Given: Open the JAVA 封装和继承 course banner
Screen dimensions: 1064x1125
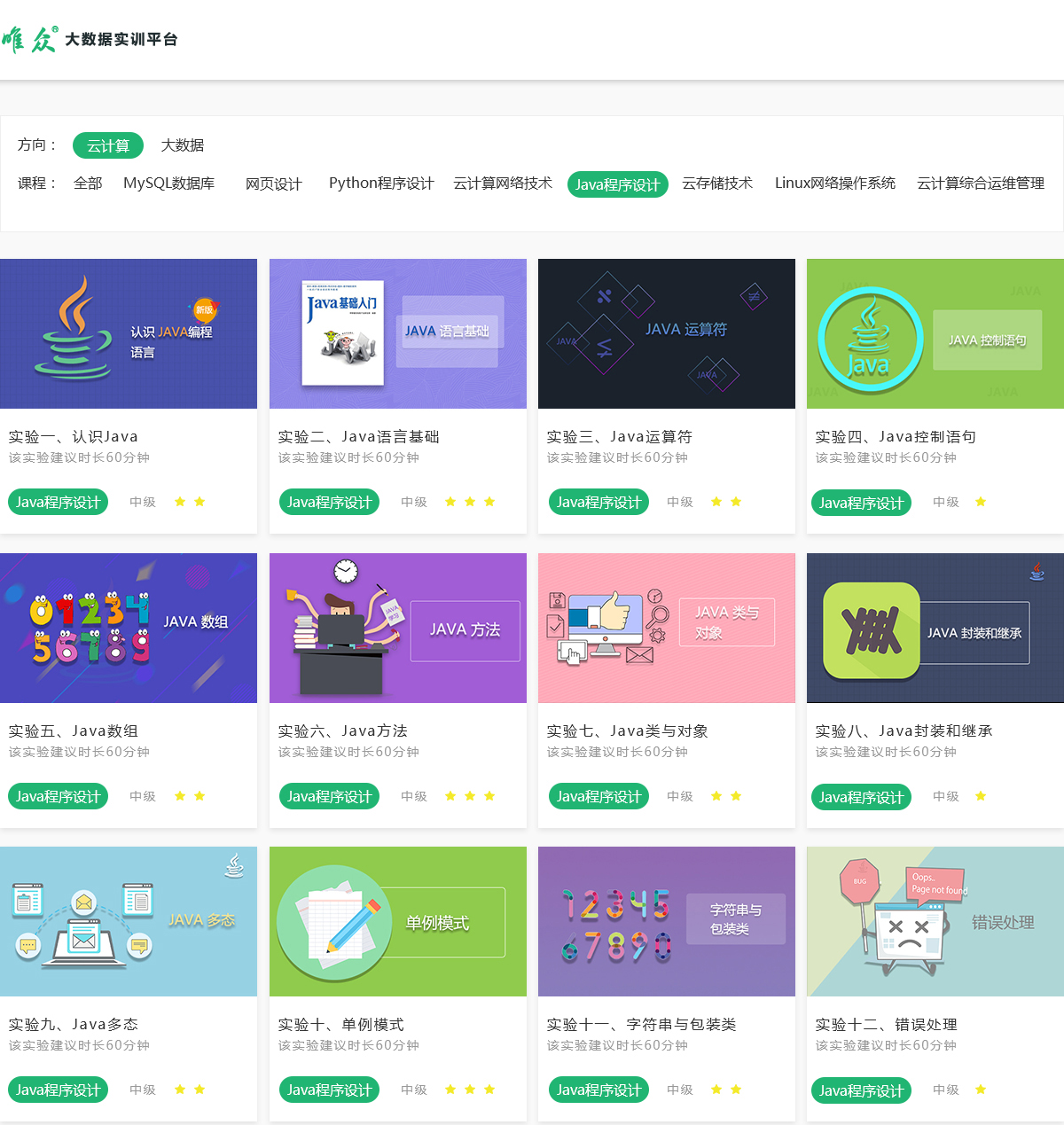Looking at the screenshot, I should point(935,628).
